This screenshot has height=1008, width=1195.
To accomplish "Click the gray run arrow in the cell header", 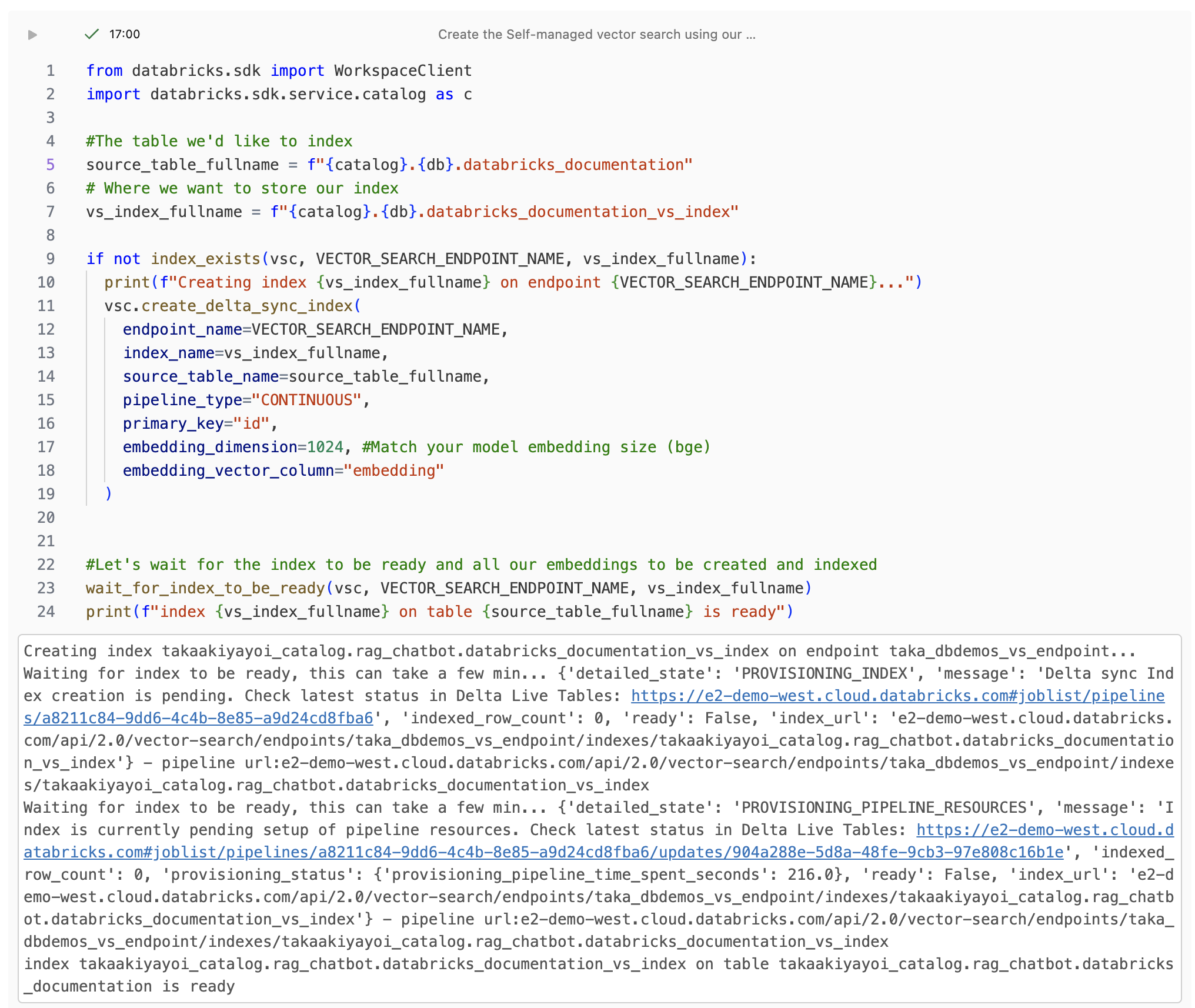I will click(34, 34).
